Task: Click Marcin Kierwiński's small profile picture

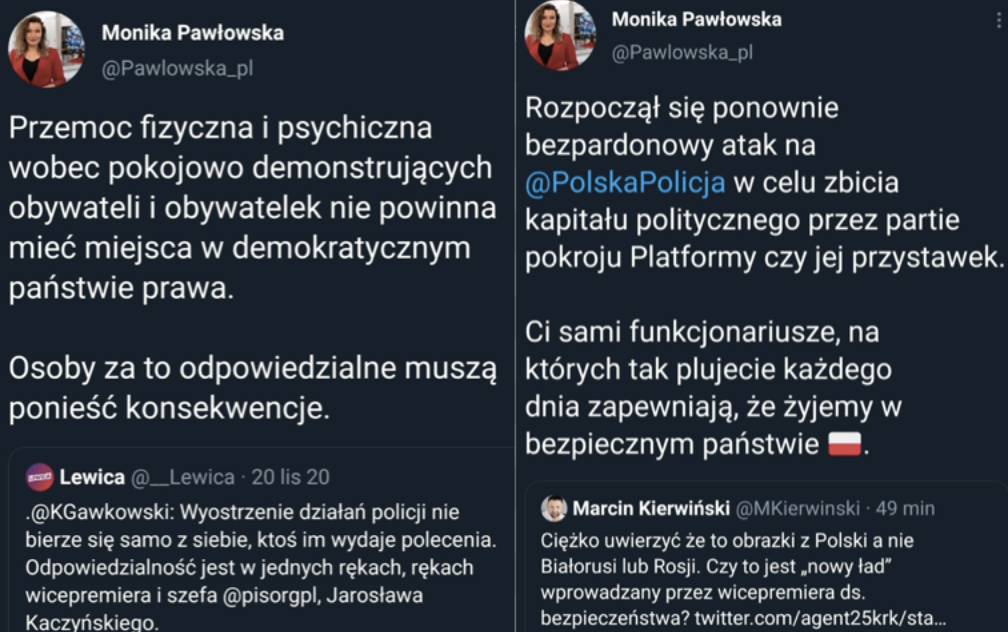Action: pos(553,509)
